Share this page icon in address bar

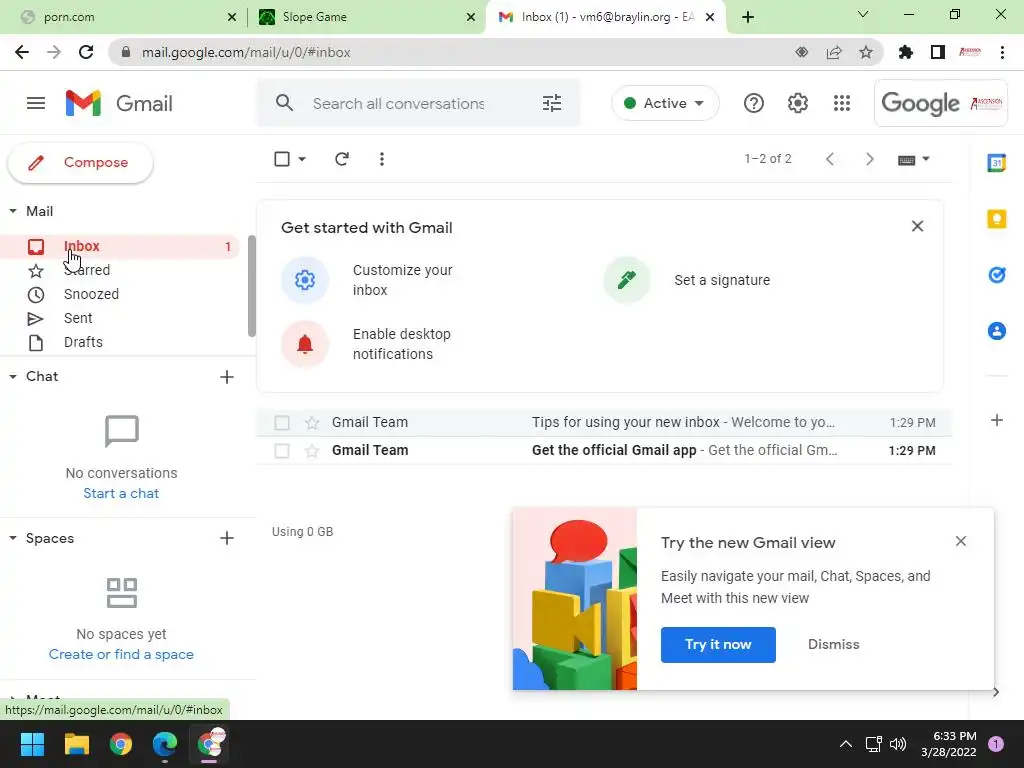click(x=834, y=52)
